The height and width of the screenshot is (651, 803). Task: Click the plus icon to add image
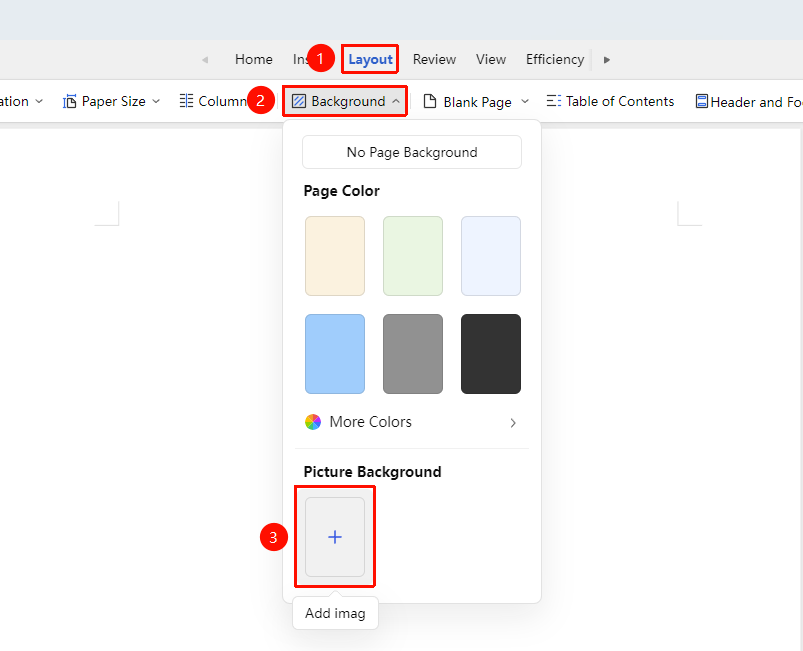click(x=335, y=537)
